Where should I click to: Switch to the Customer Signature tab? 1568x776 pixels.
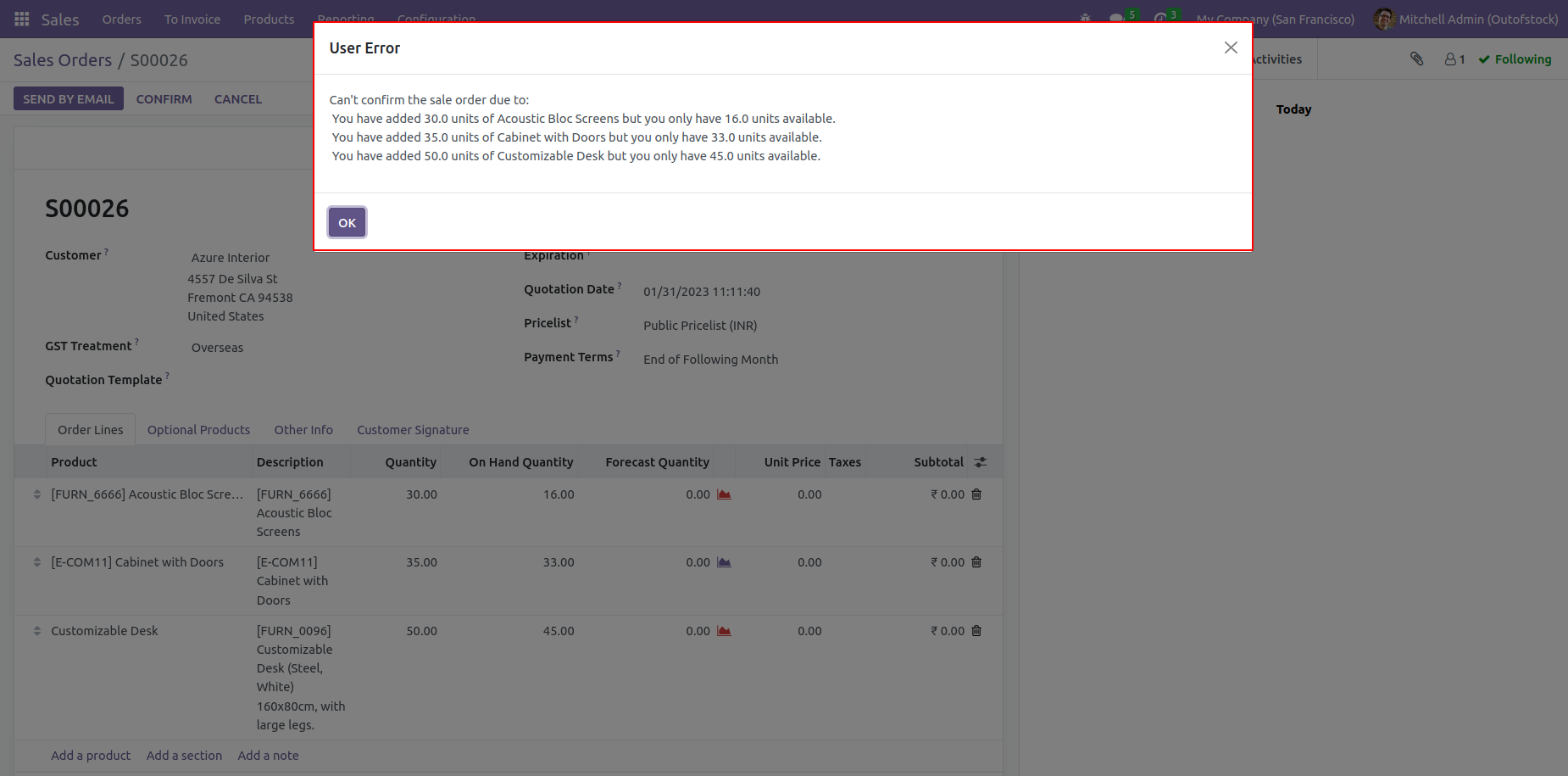pyautogui.click(x=413, y=430)
